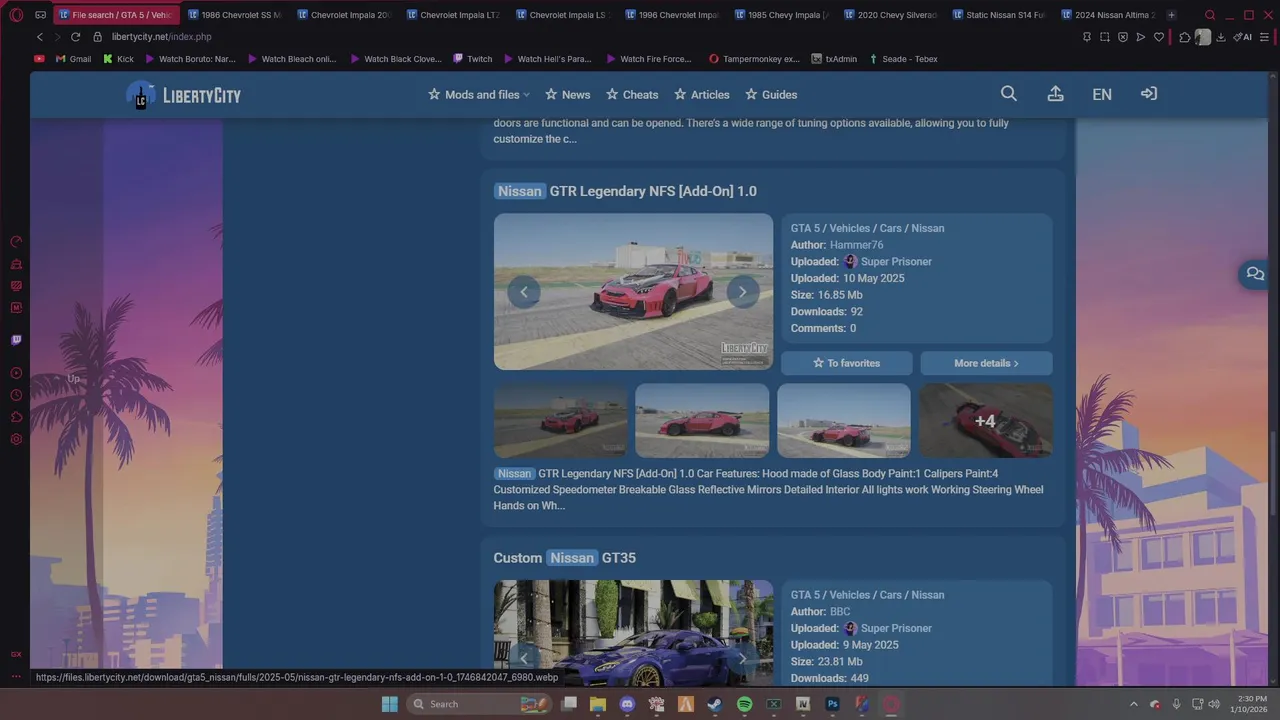Screen dimensions: 1280x720
Task: Open the txAdmin bookmark
Action: coord(832,59)
